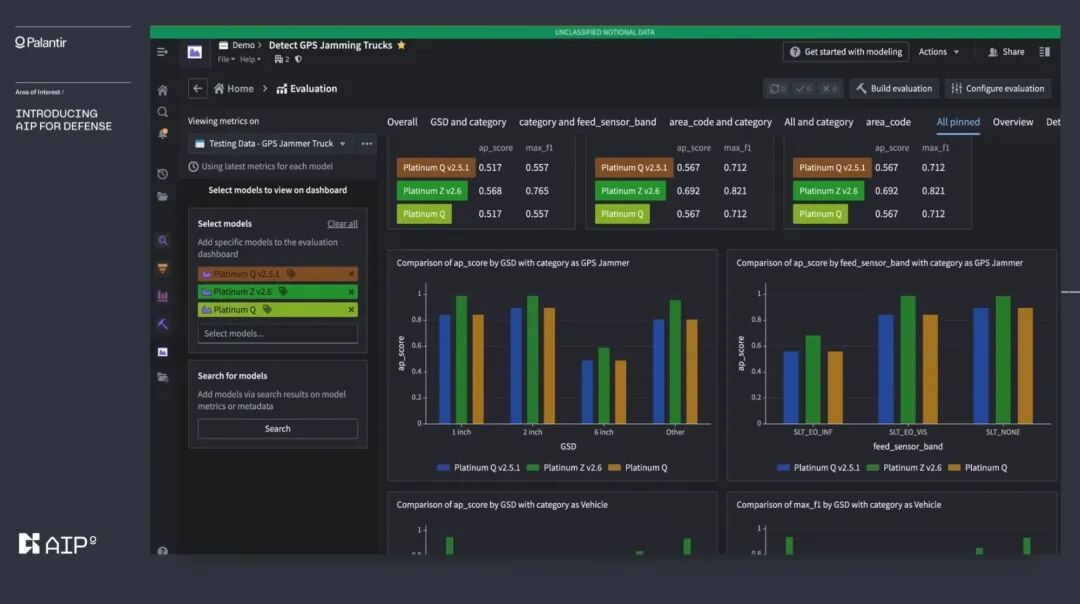Toggle Platinum Z v2.6 legend in the feed_sensor_band chart
The height and width of the screenshot is (604, 1080).
(x=904, y=468)
